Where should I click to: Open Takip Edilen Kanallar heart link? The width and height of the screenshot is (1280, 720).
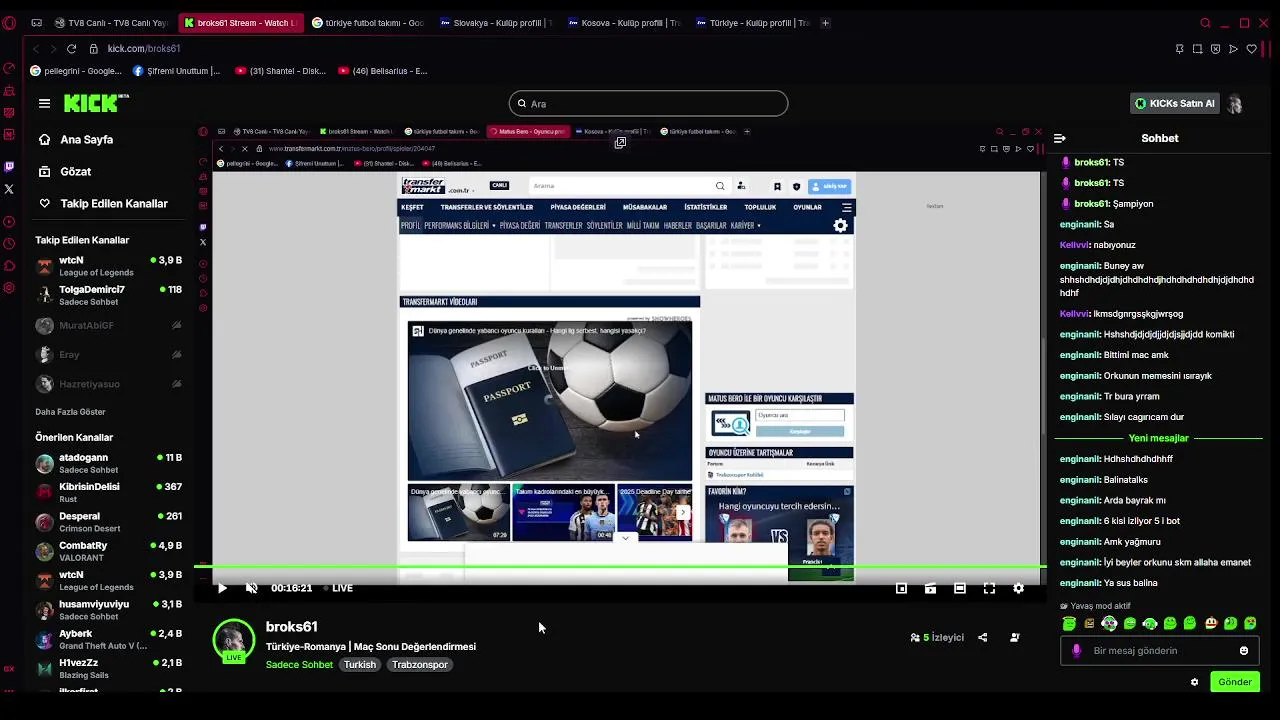point(104,204)
